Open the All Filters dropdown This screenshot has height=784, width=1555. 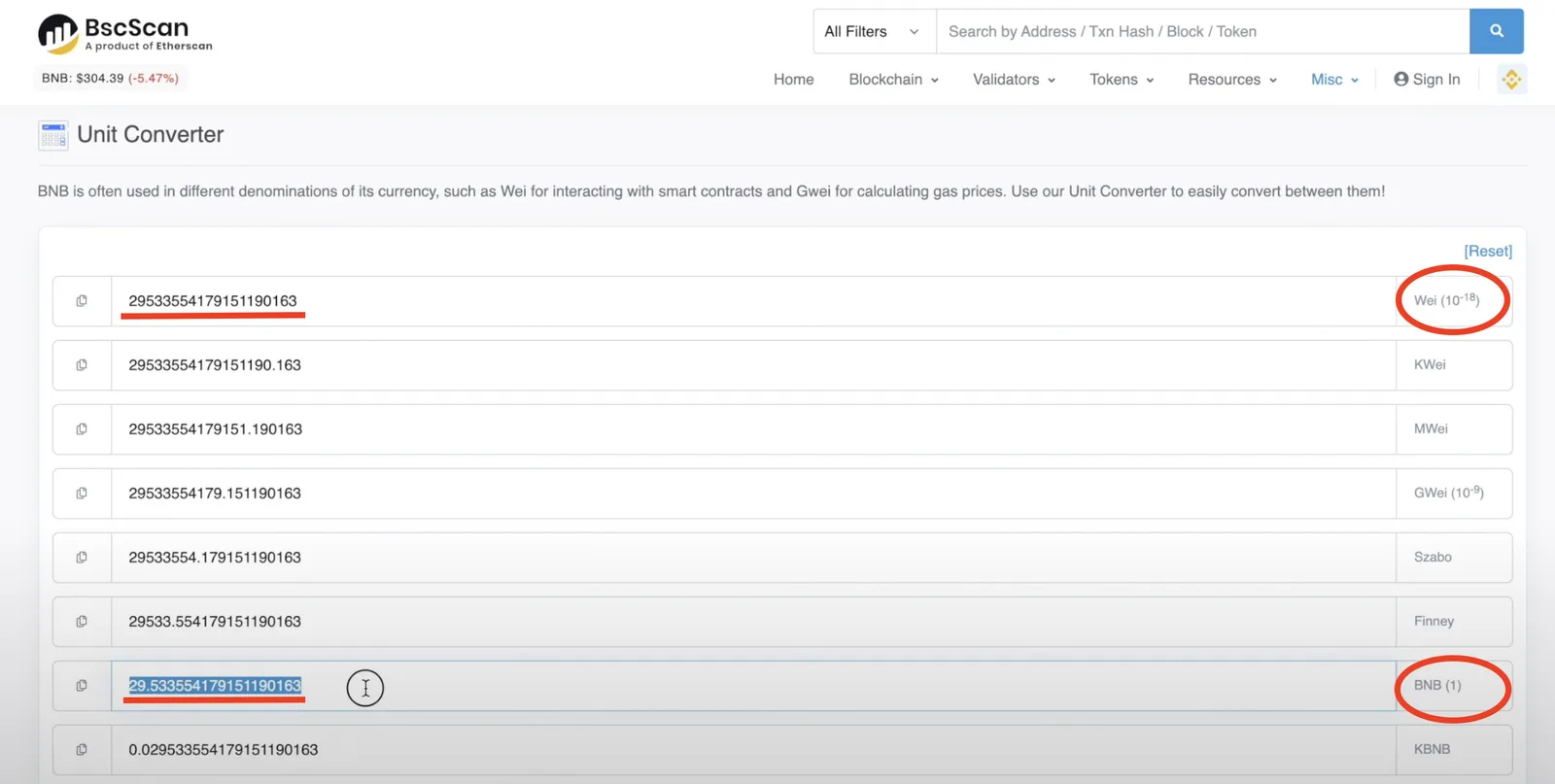tap(875, 31)
